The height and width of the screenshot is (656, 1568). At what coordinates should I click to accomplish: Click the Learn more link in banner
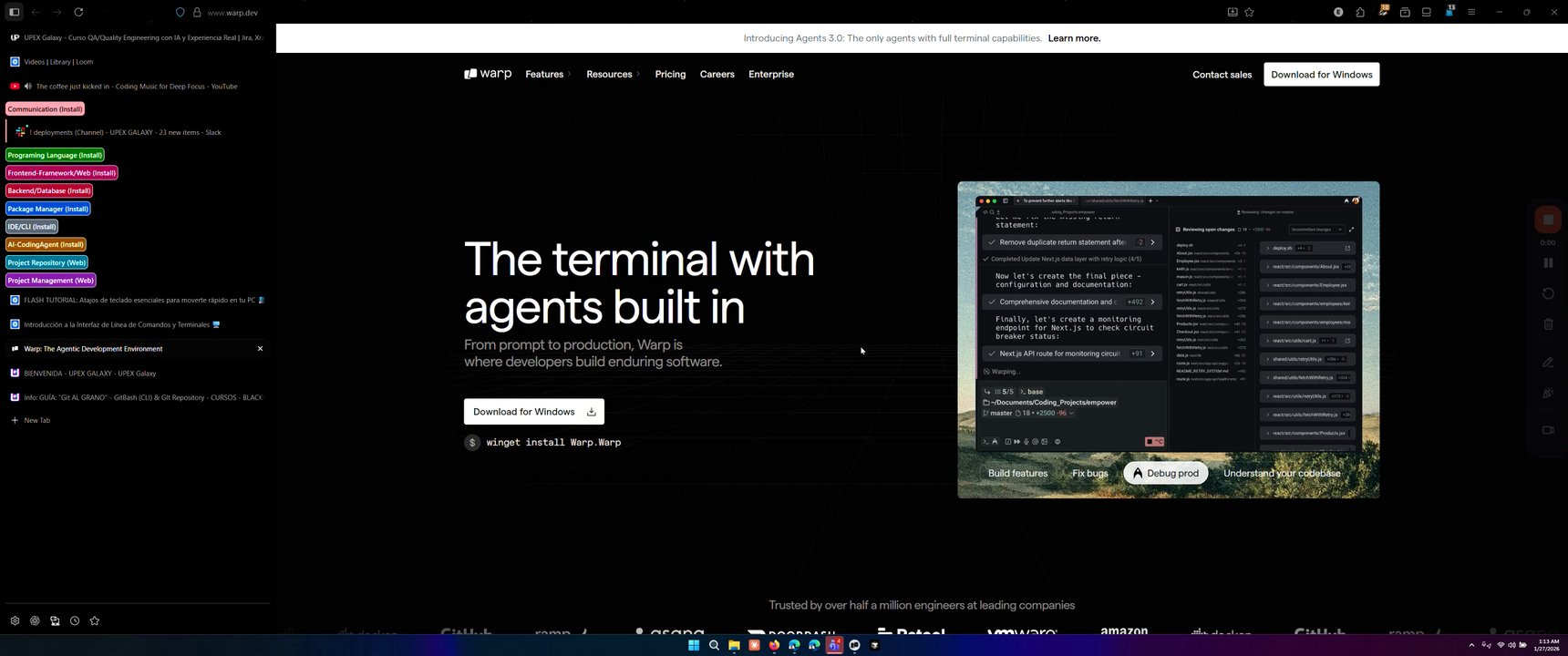point(1074,38)
